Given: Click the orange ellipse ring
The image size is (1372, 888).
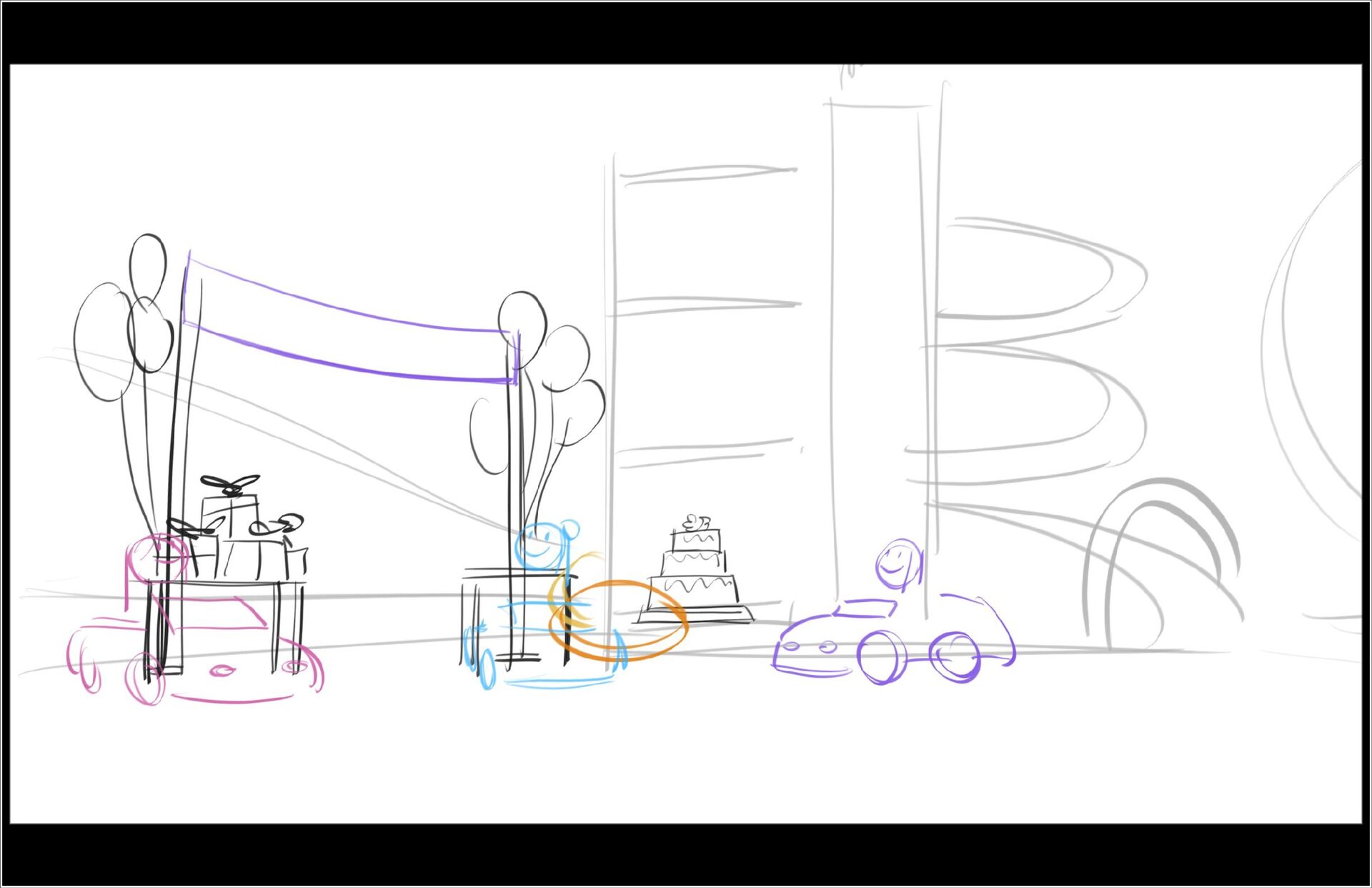Looking at the screenshot, I should [619, 619].
